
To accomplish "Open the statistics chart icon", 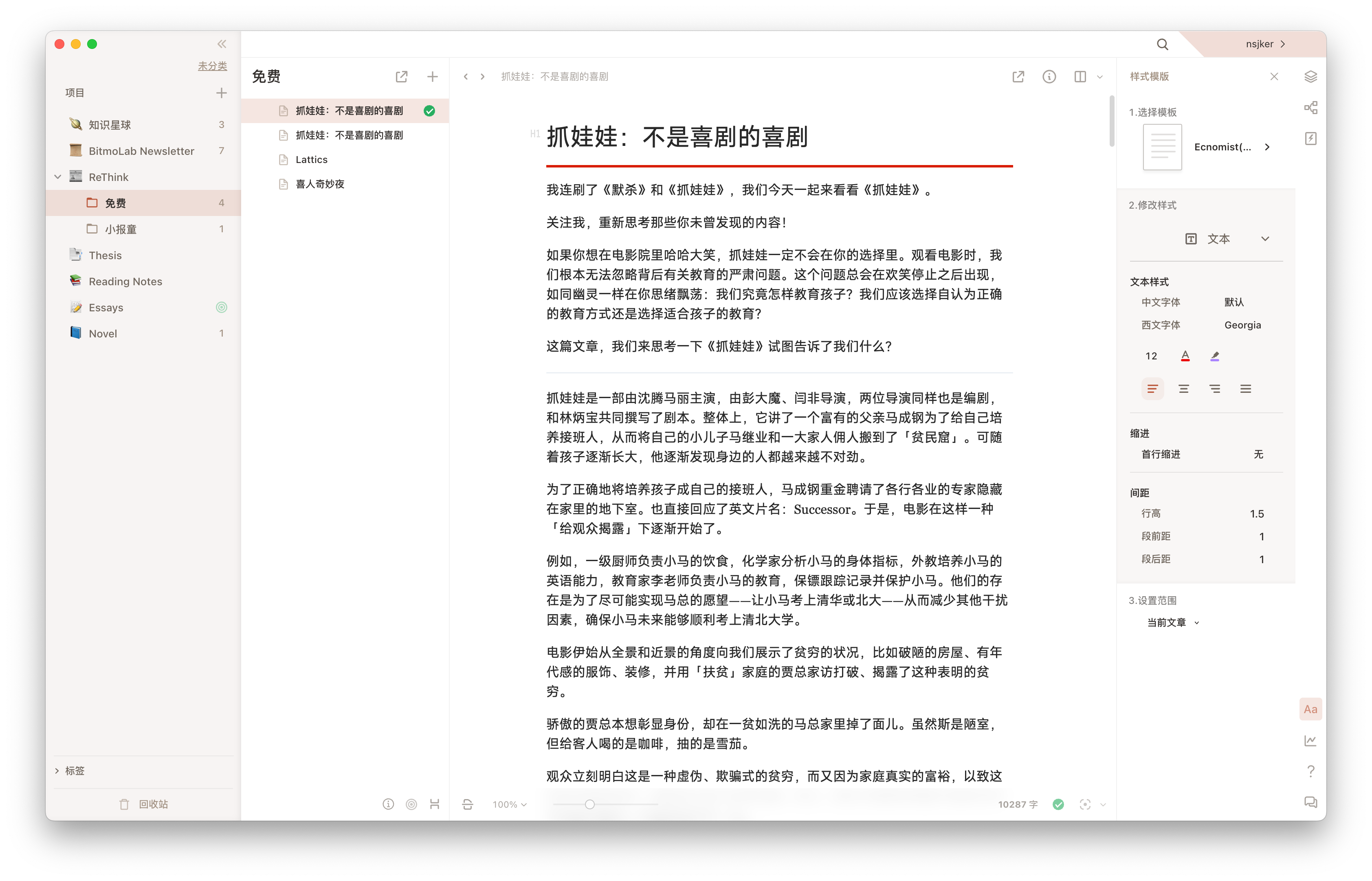I will pyautogui.click(x=1310, y=741).
